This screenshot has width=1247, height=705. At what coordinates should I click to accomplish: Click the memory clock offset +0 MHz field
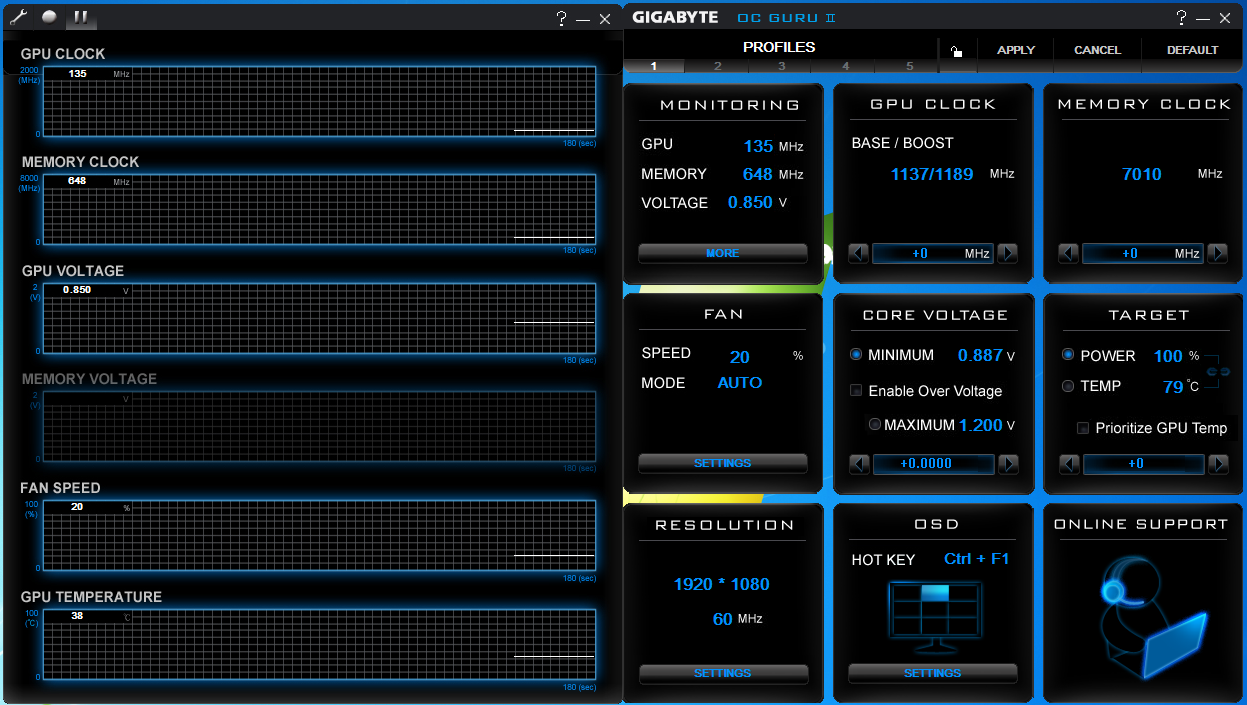1143,254
